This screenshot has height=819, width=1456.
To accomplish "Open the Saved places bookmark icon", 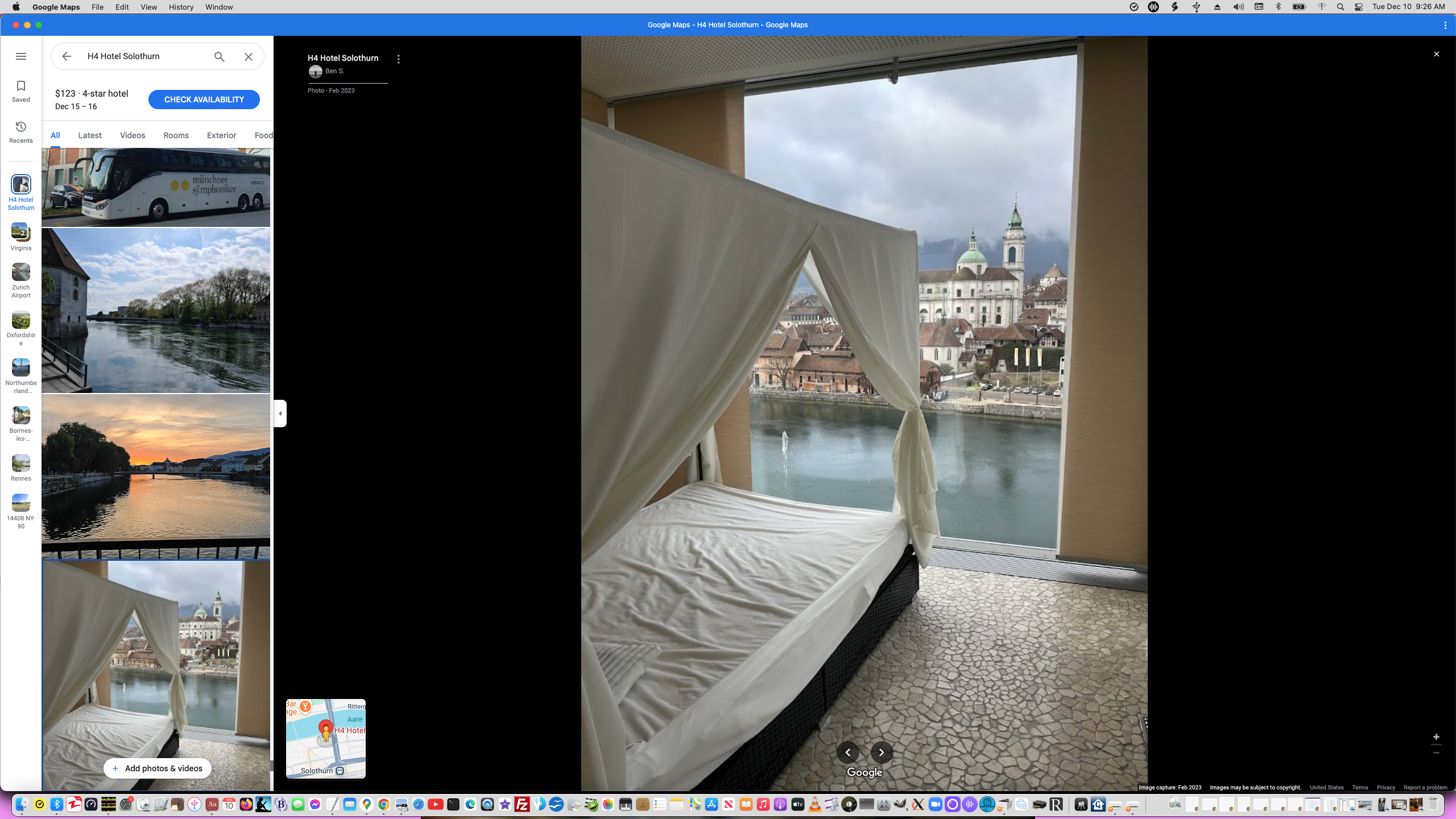I will coord(21,91).
